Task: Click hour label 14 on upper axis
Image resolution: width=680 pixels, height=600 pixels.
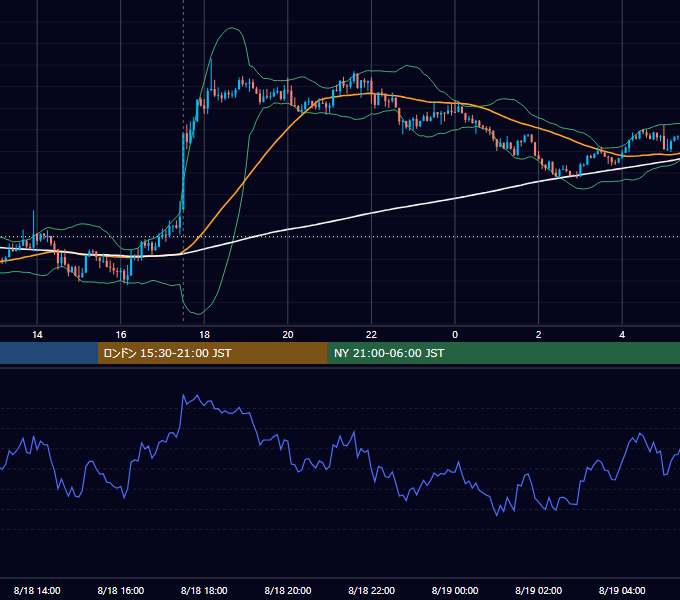Action: [x=37, y=335]
